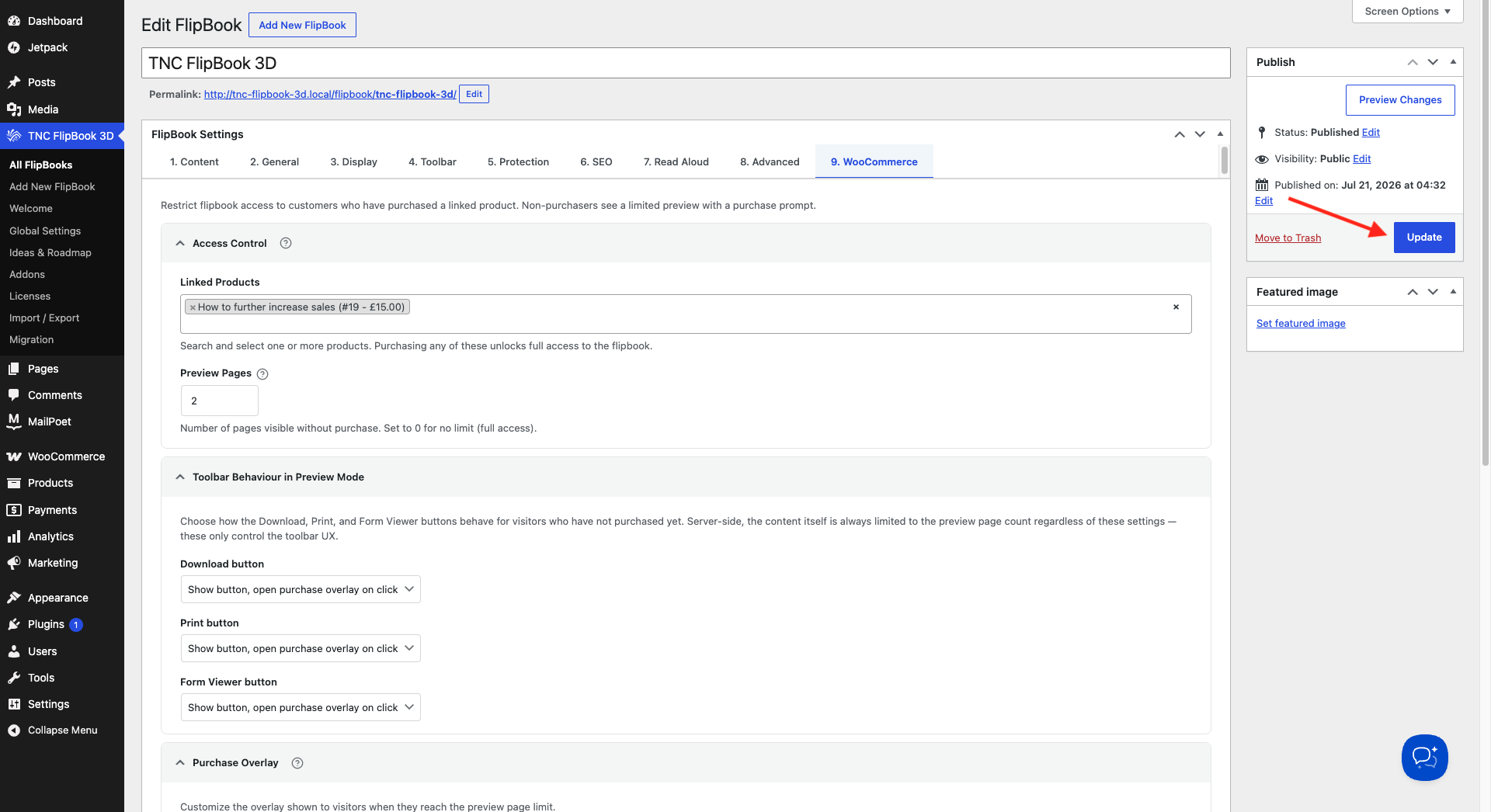Click the Analytics bar chart icon
1491x812 pixels.
point(14,536)
